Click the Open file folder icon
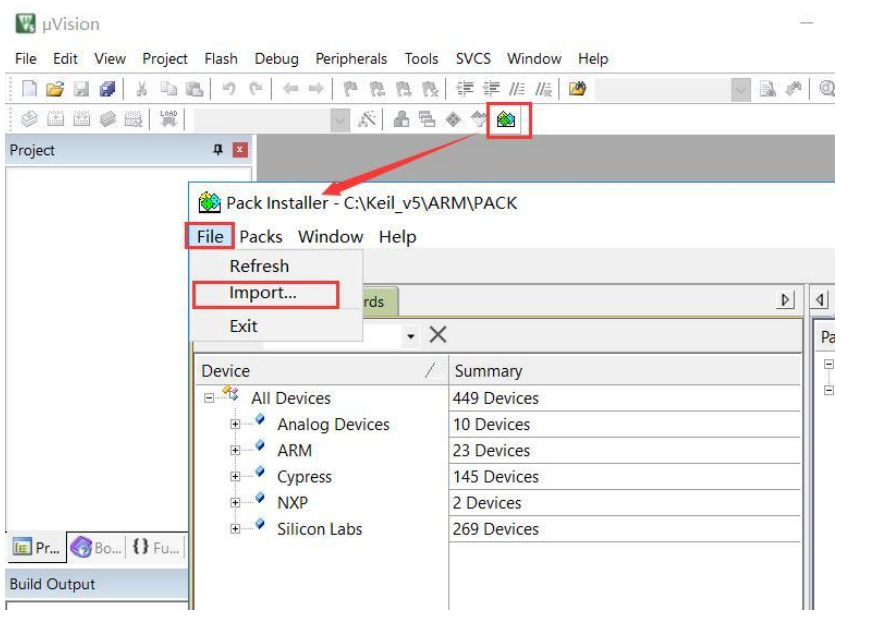Image resolution: width=874 pixels, height=618 pixels. pos(55,89)
